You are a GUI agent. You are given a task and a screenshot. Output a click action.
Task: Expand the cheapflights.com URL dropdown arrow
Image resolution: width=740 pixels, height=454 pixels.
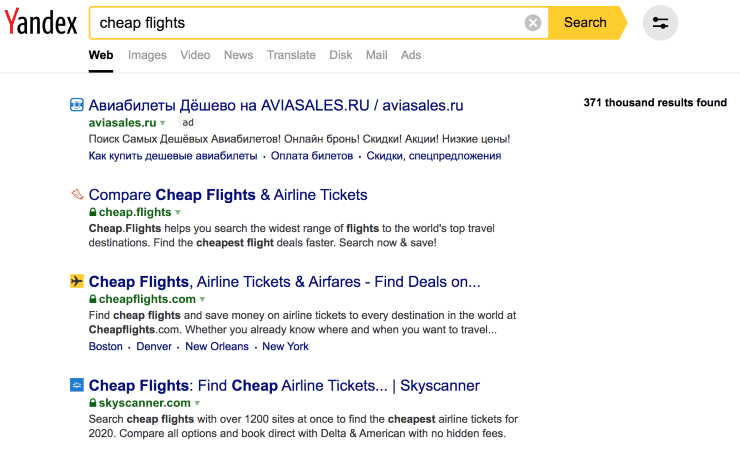(x=202, y=300)
